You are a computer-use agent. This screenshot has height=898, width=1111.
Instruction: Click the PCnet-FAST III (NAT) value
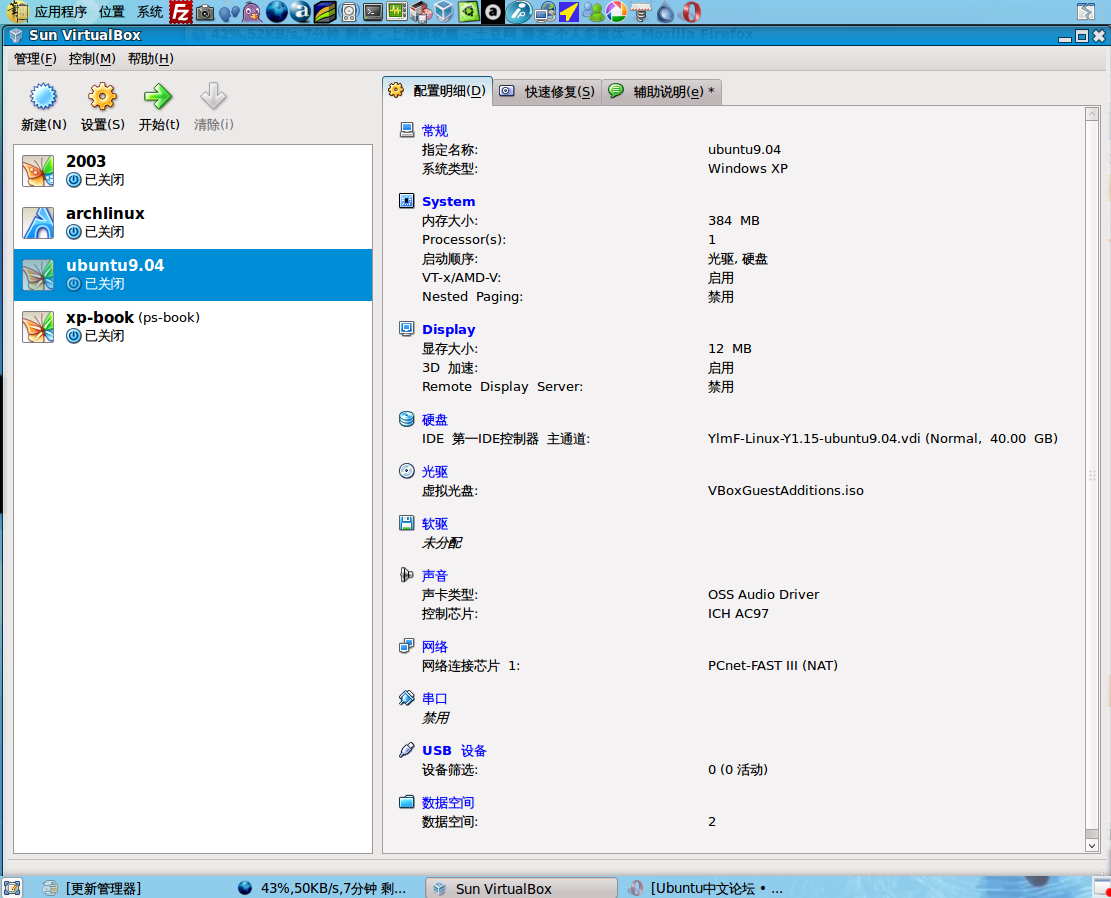click(x=773, y=666)
